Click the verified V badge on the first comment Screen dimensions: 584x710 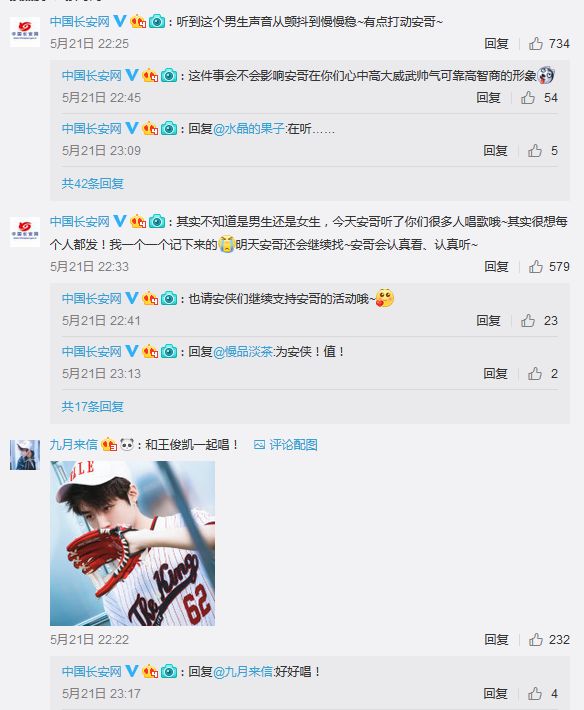[x=120, y=21]
